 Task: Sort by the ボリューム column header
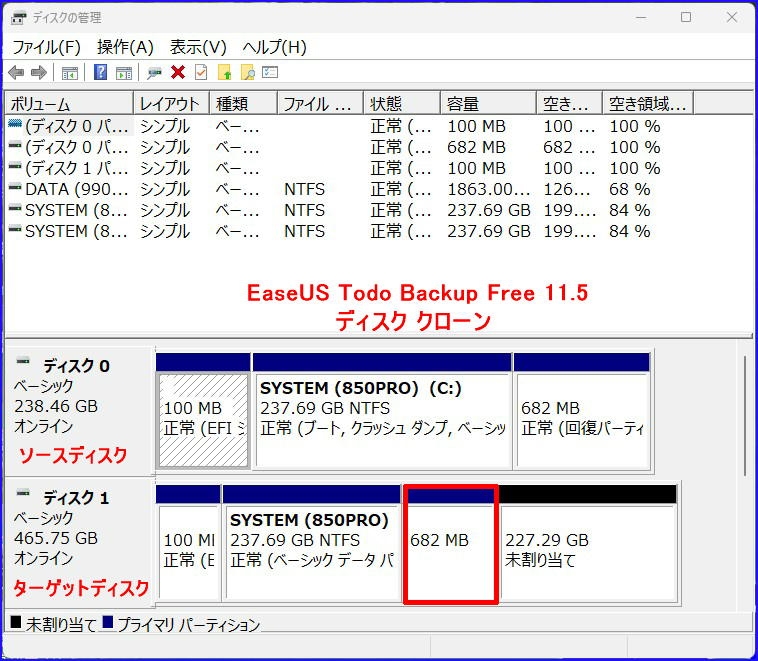pos(69,103)
